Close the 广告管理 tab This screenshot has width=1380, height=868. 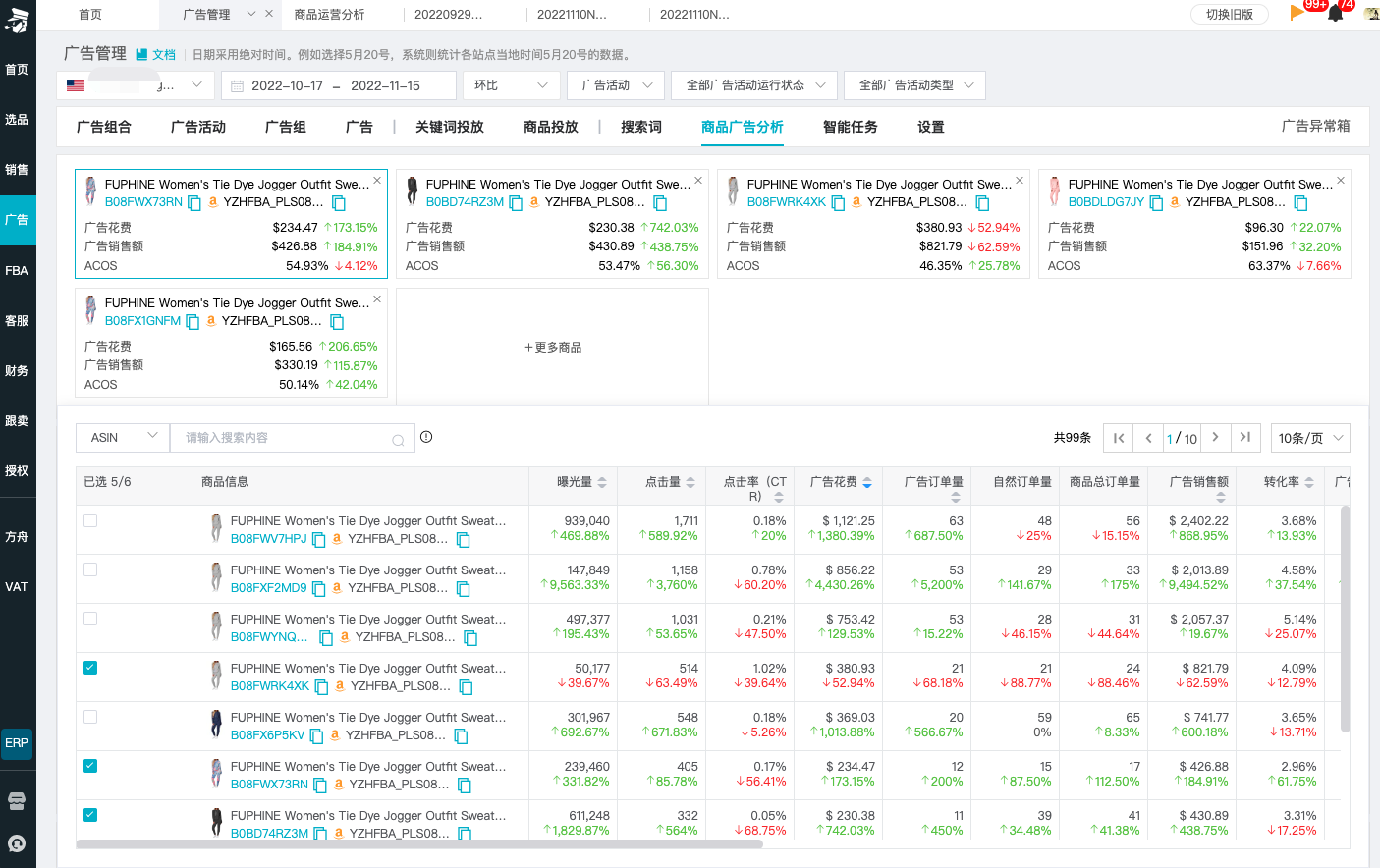(269, 14)
